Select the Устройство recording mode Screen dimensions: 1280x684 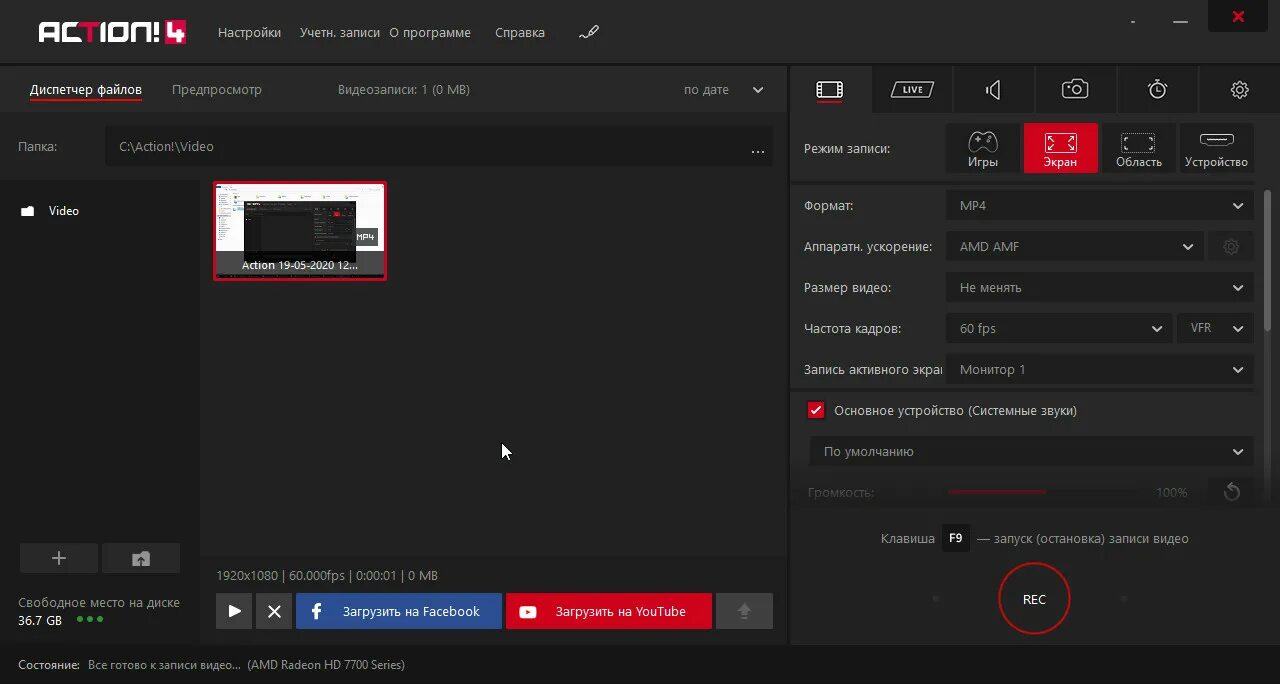pos(1216,148)
